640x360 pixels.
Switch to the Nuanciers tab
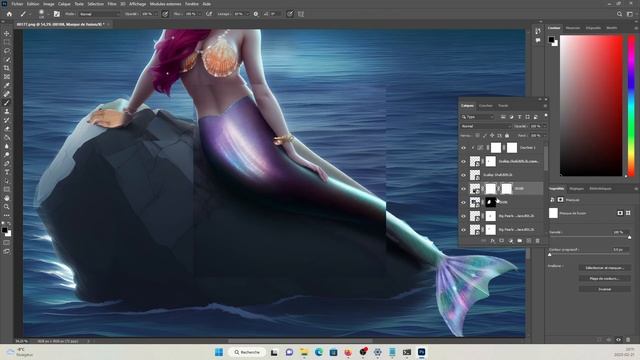pos(573,28)
